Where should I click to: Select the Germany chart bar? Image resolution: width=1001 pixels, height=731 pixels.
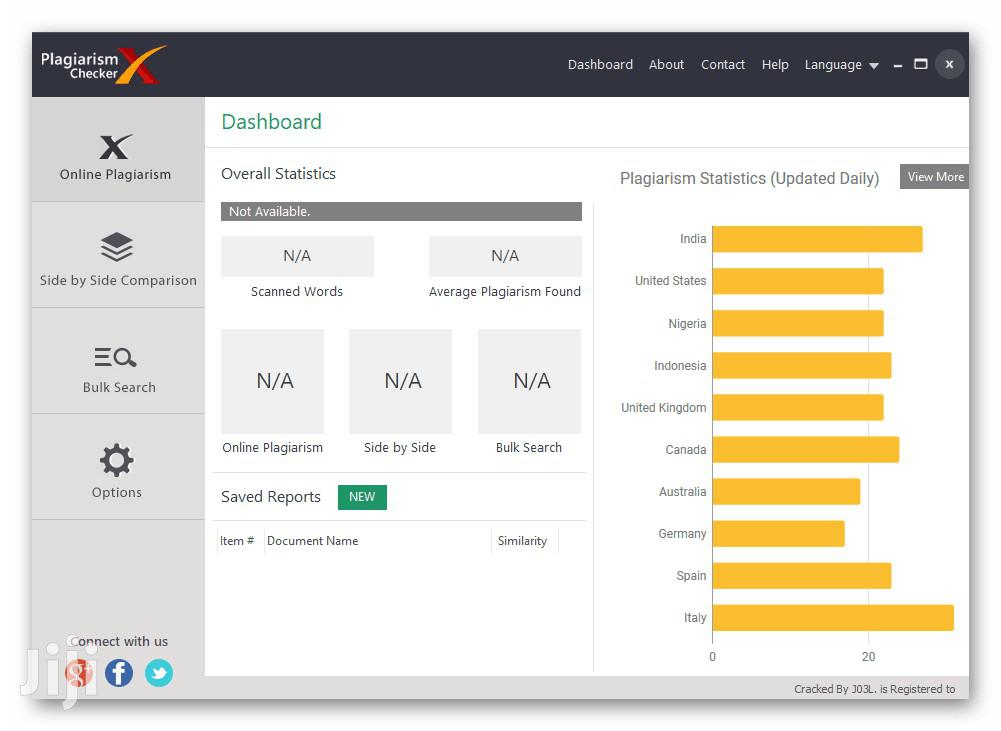(778, 534)
